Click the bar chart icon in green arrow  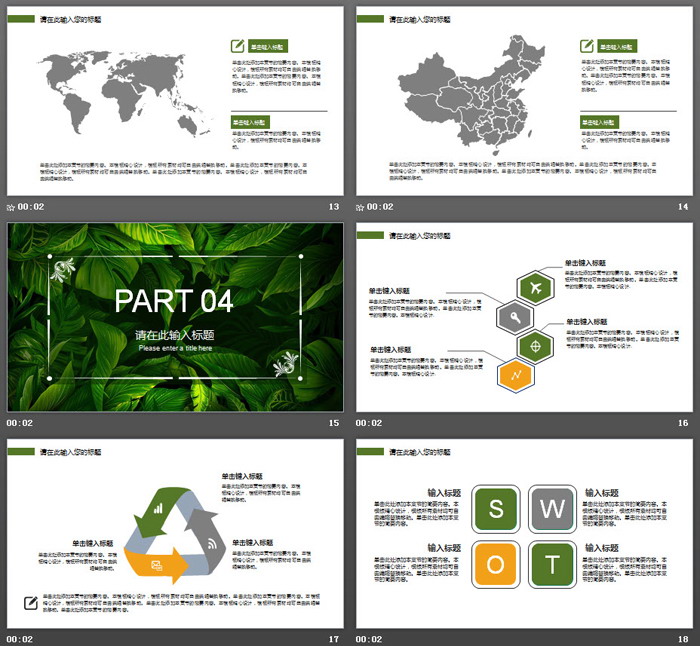point(158,507)
